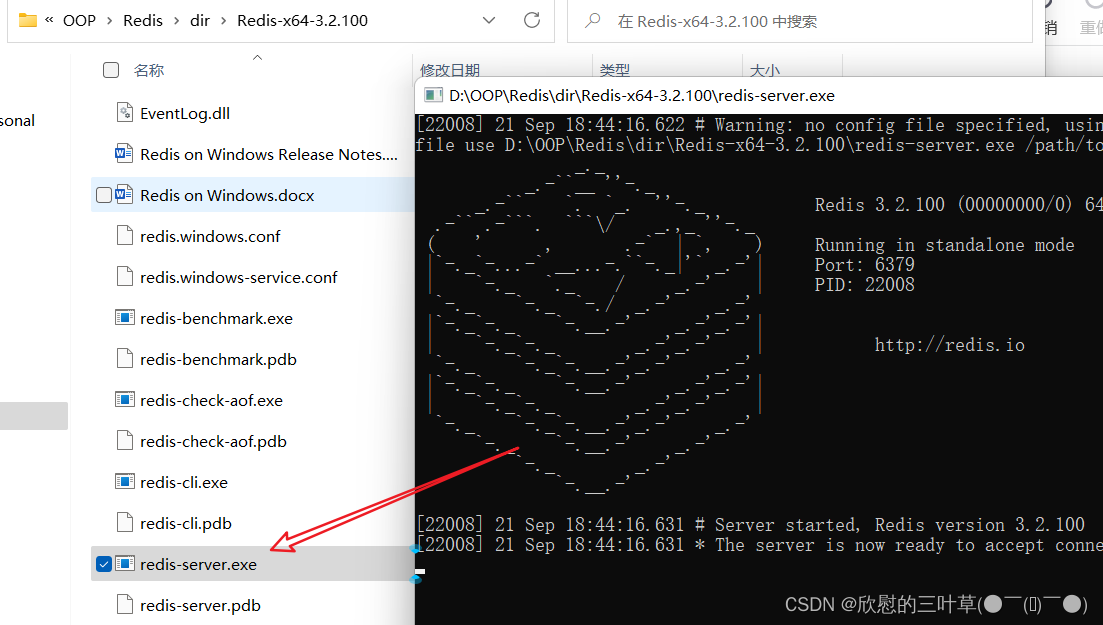Click redis-server.pdb file icon
Screen dimensions: 1103x625
(125, 604)
